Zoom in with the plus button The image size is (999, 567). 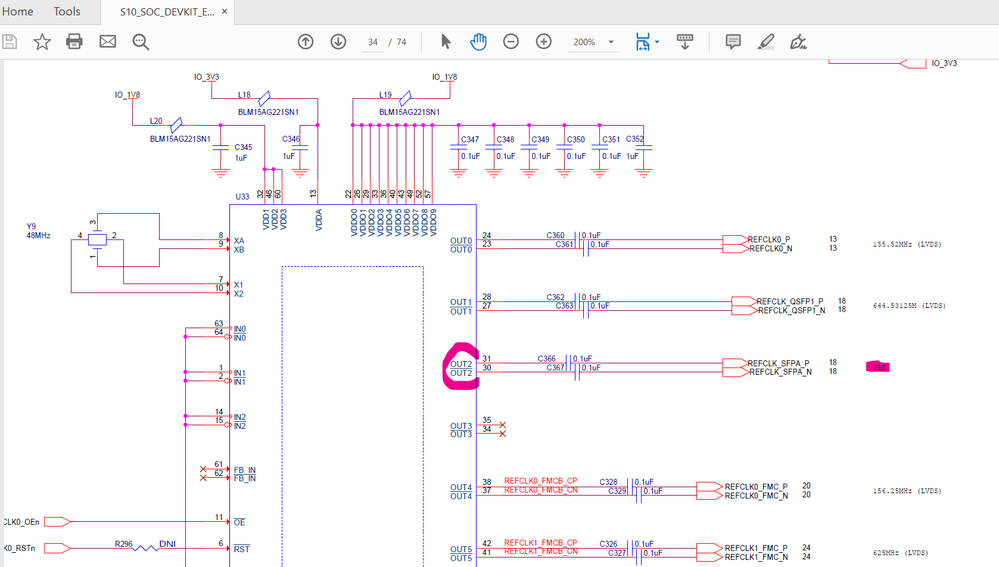[x=544, y=42]
